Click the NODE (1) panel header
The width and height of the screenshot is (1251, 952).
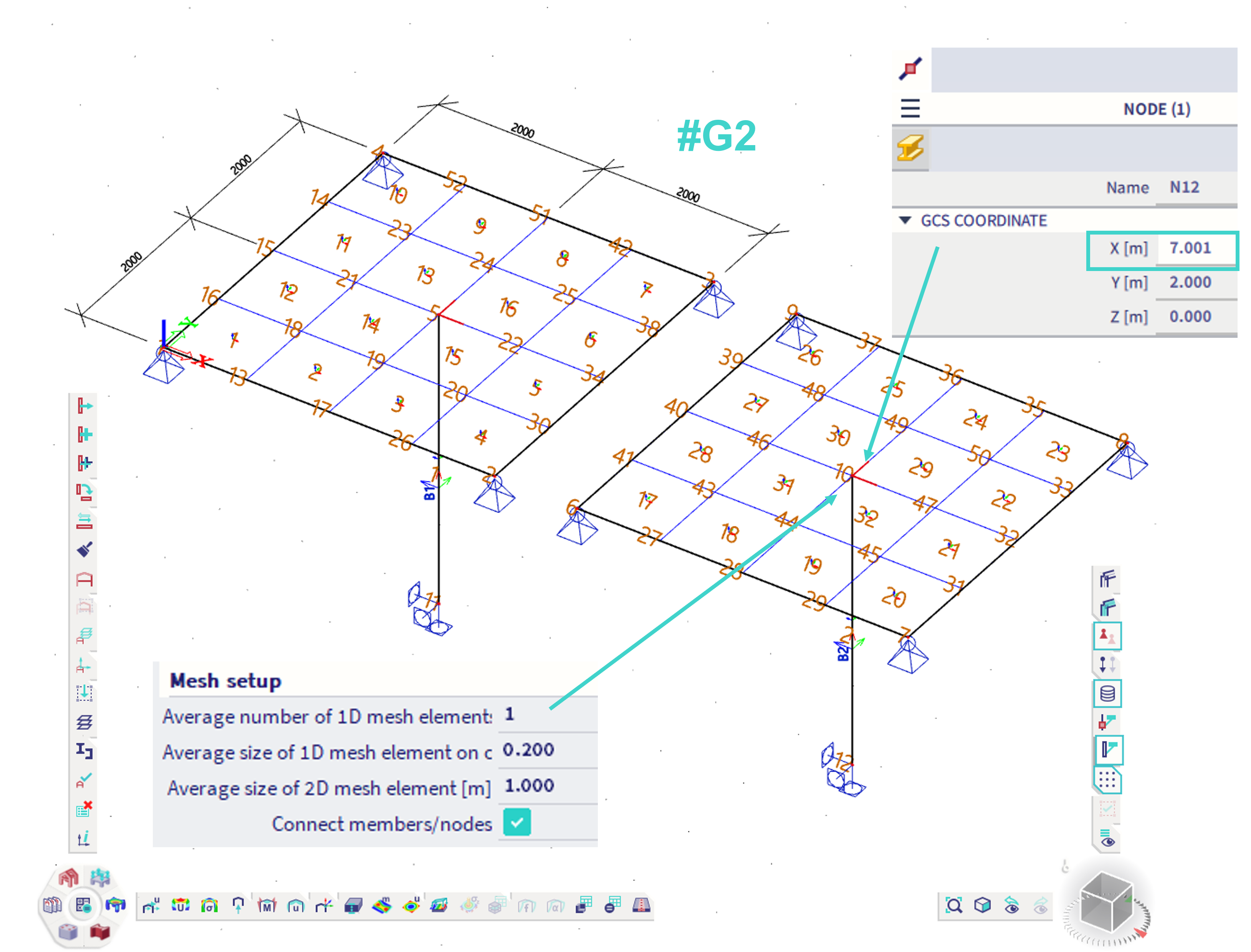[1156, 109]
